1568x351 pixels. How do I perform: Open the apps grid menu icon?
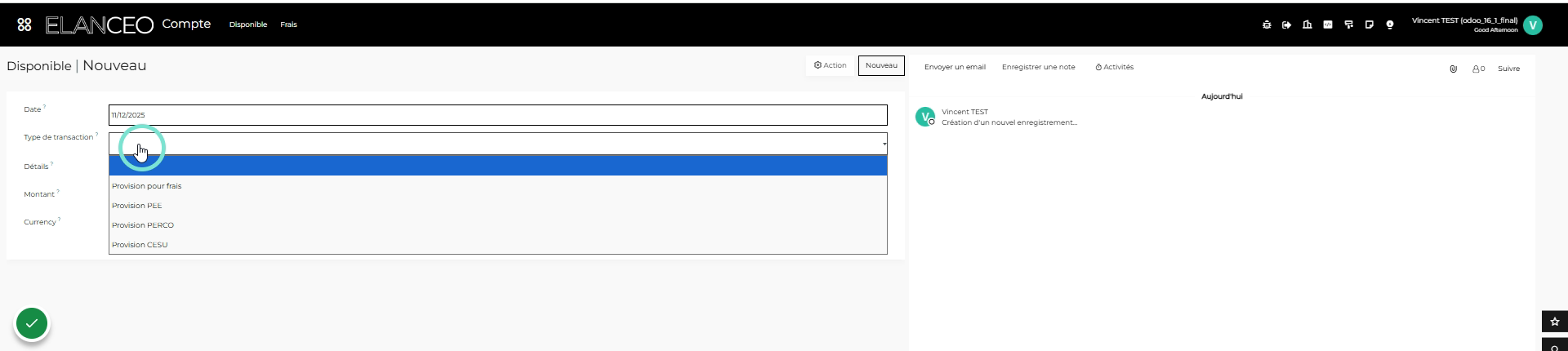pos(24,24)
